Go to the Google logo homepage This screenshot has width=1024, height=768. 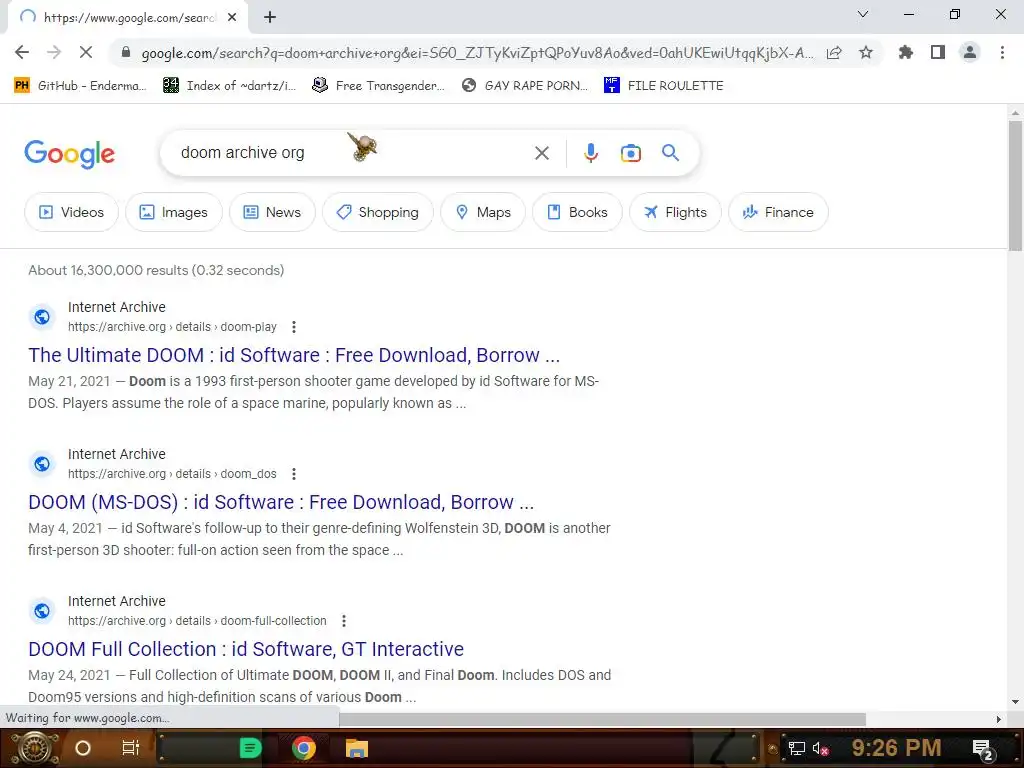click(x=69, y=154)
